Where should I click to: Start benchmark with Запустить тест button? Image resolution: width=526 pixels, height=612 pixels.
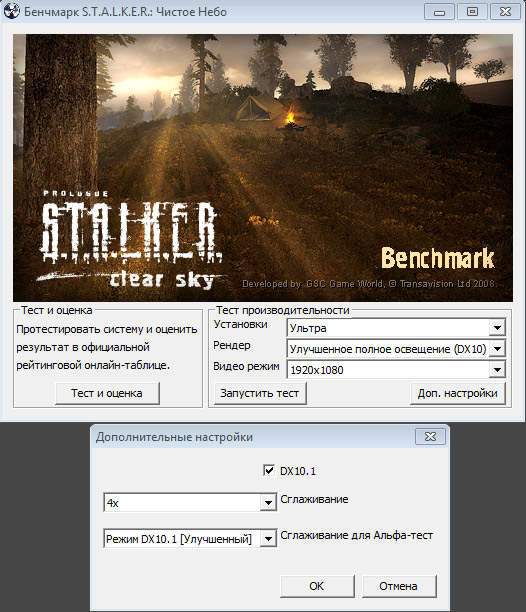coord(260,393)
